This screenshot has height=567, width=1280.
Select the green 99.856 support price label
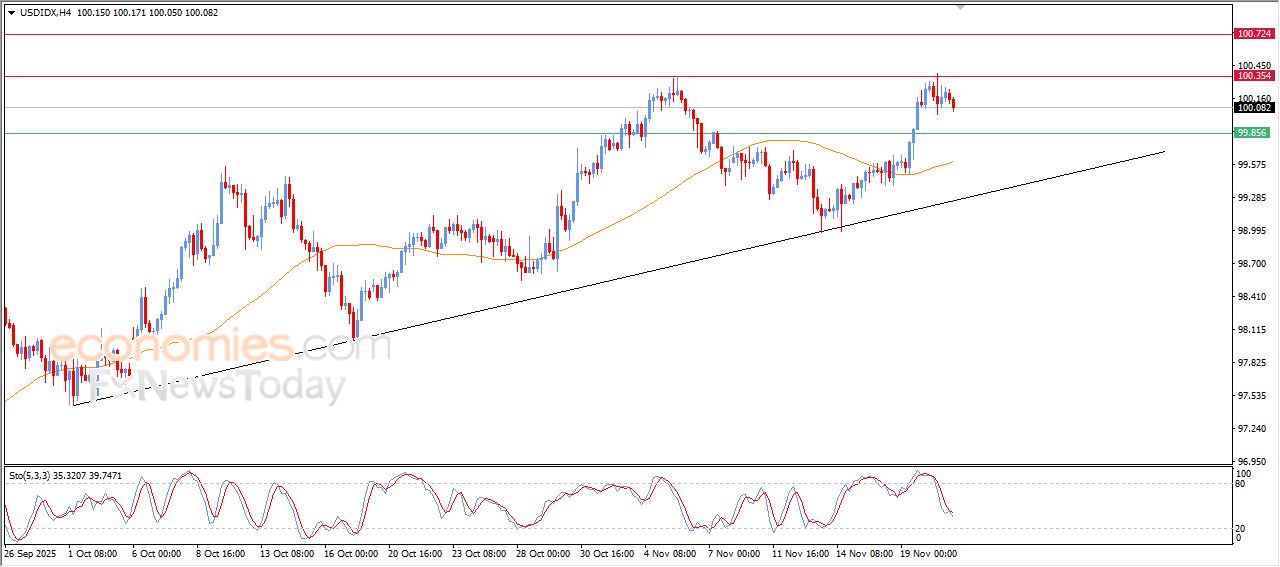tap(1252, 133)
